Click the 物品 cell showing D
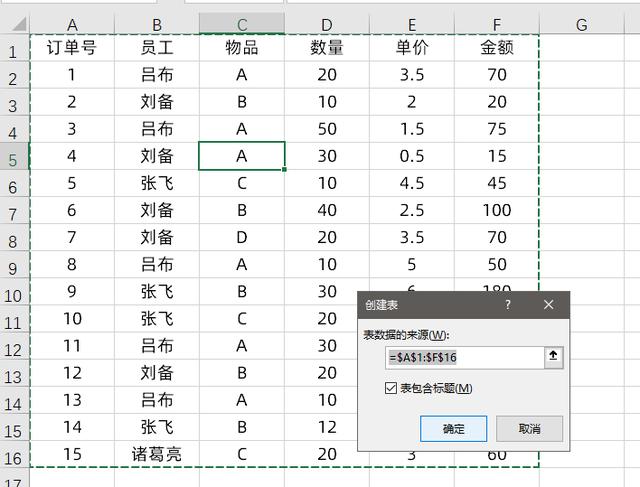The image size is (640, 487). coord(242,237)
